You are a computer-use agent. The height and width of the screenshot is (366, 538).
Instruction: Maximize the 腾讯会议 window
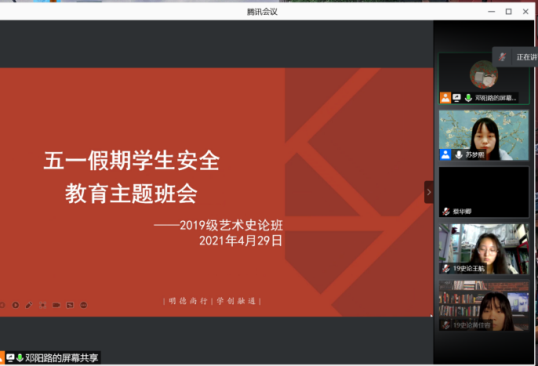pos(508,11)
